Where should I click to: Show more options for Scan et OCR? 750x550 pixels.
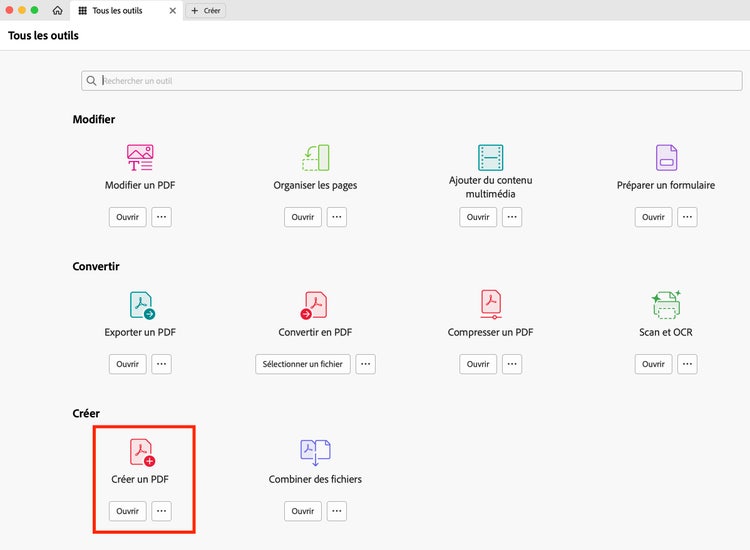tap(687, 364)
